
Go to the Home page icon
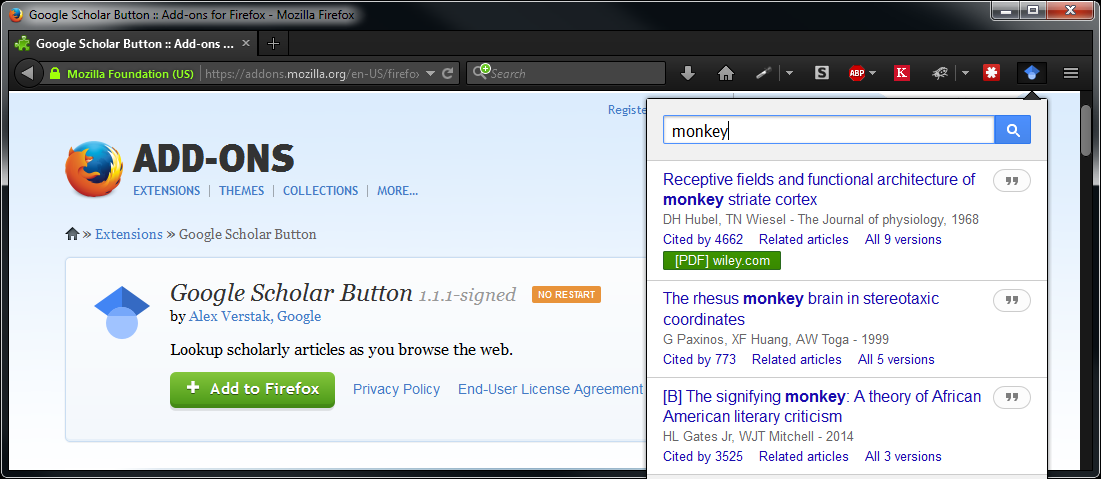pyautogui.click(x=725, y=73)
